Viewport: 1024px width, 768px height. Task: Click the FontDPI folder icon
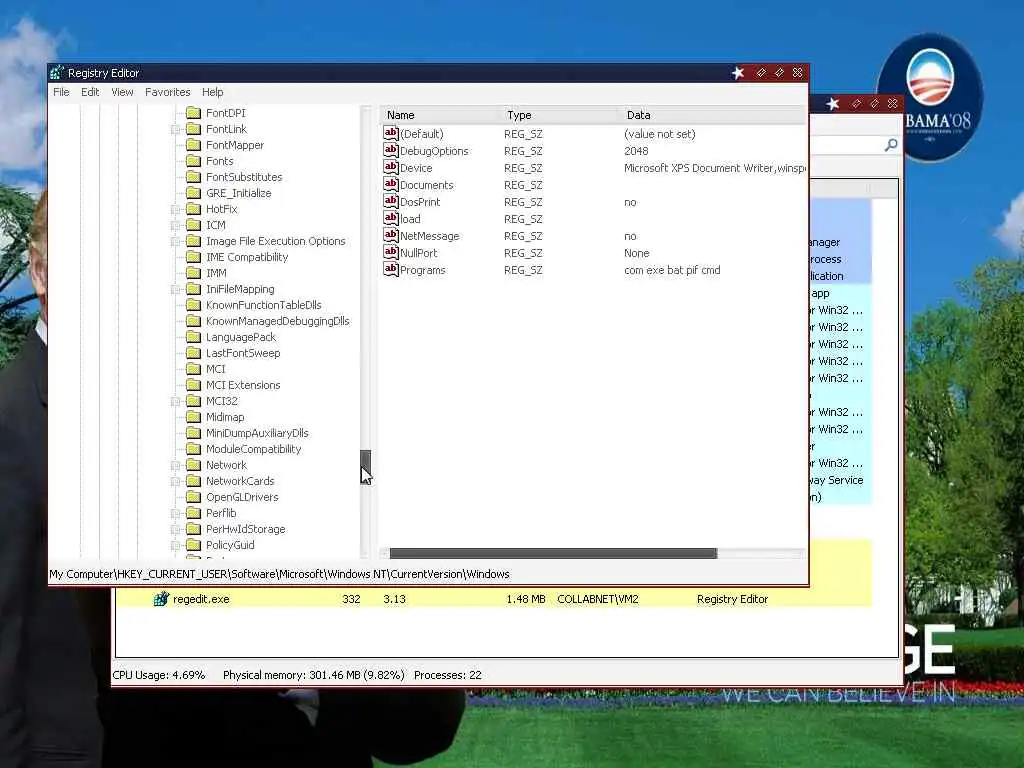[x=193, y=113]
